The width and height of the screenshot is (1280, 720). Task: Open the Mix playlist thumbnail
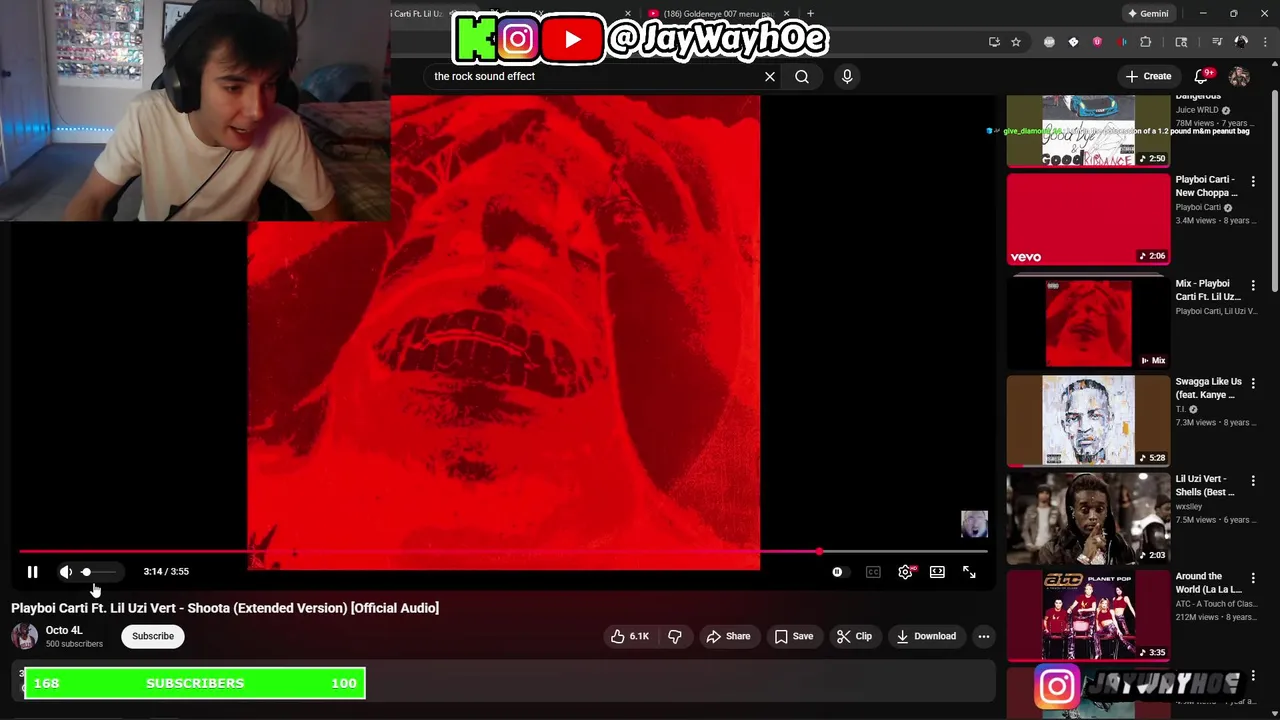click(1088, 323)
